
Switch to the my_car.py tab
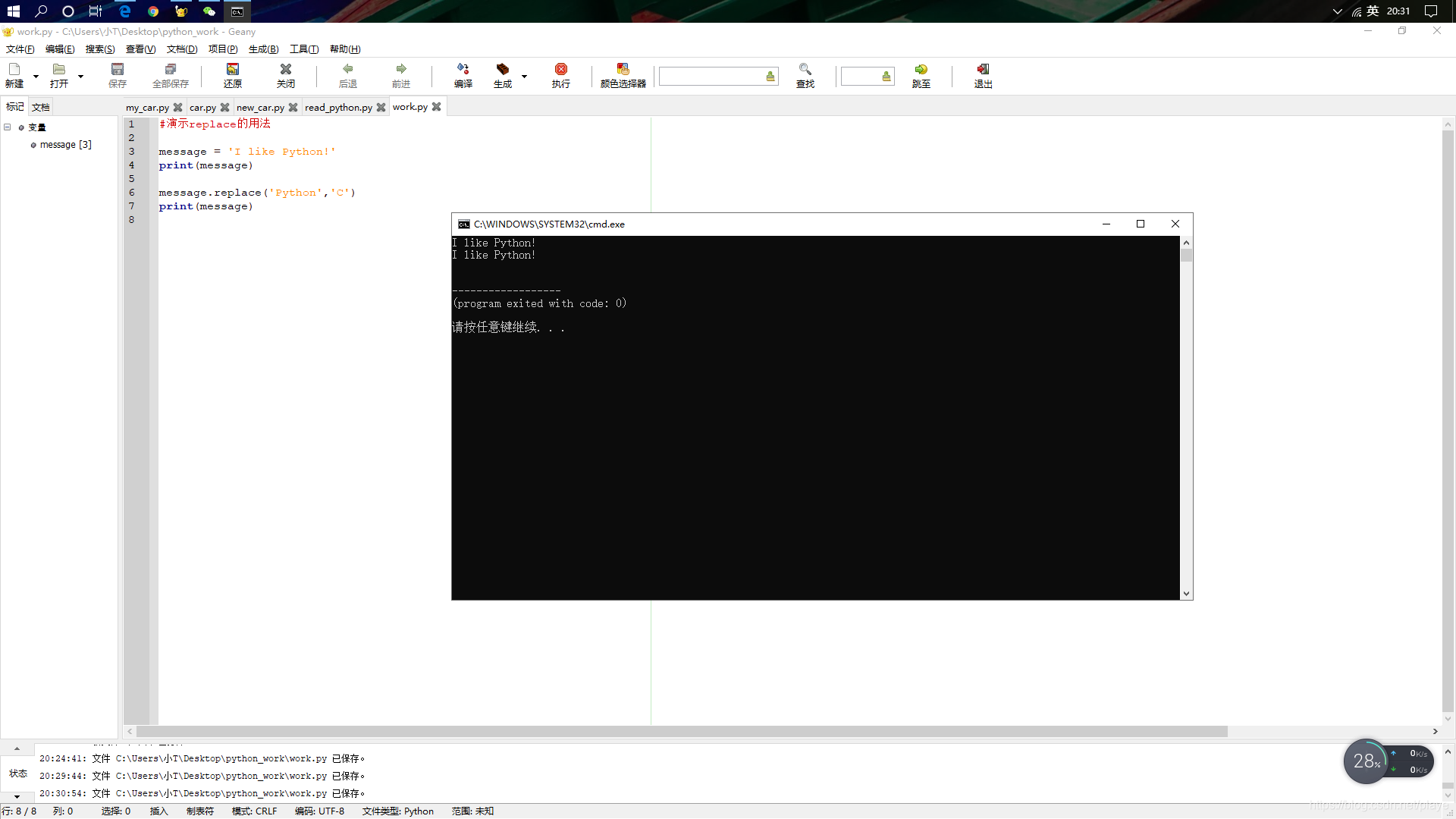coord(147,108)
